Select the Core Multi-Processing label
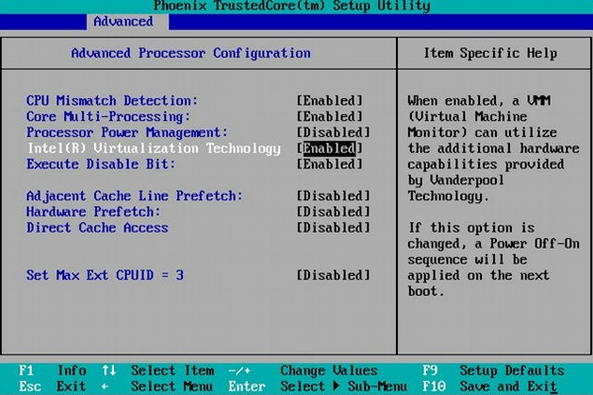The height and width of the screenshot is (395, 593). coord(108,117)
